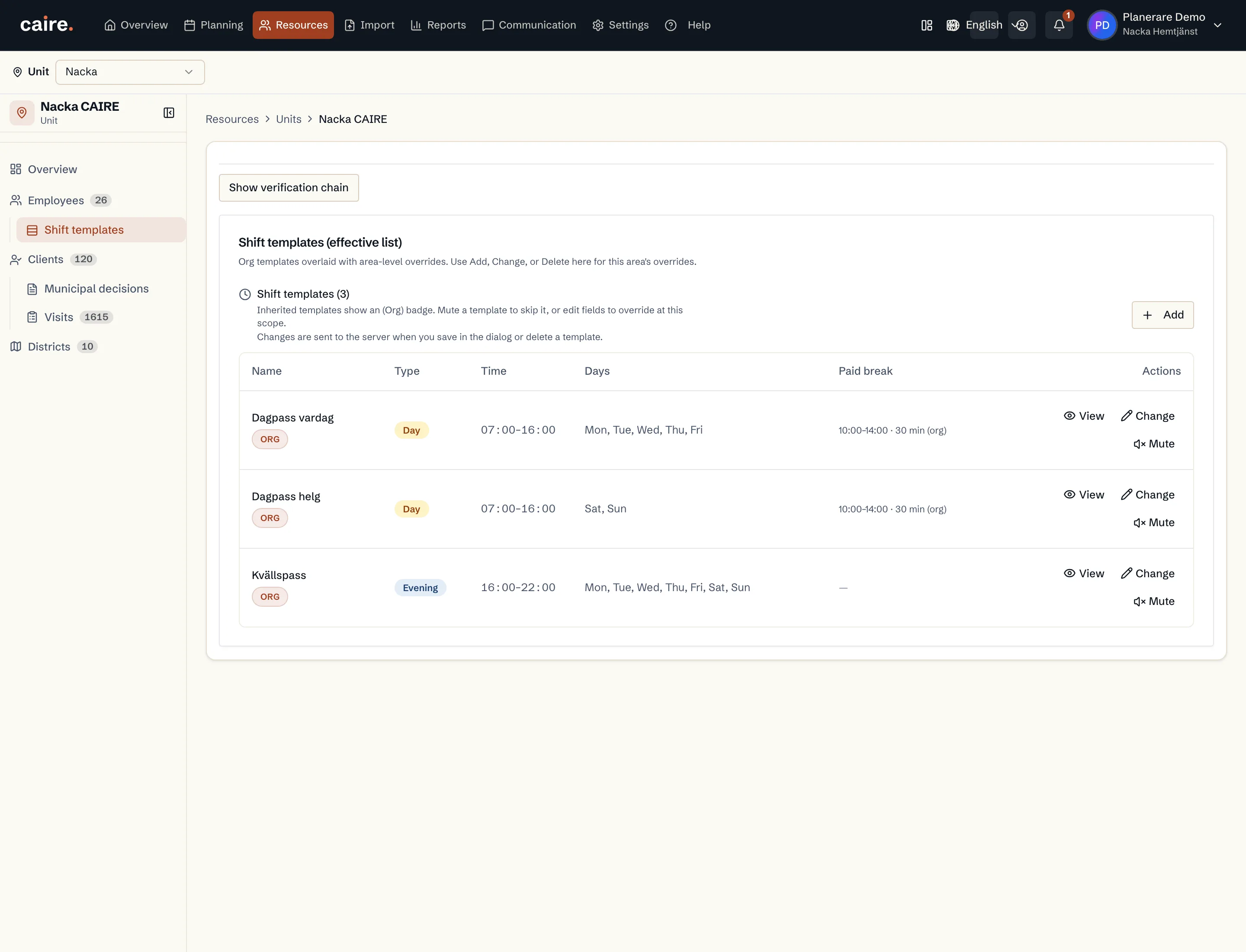
Task: Open Reports in top navigation
Action: [x=438, y=25]
